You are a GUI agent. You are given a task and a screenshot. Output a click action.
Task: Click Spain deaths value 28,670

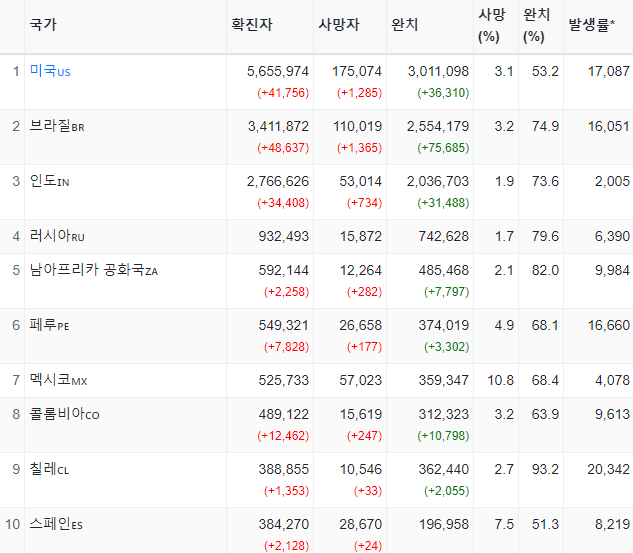[361, 524]
